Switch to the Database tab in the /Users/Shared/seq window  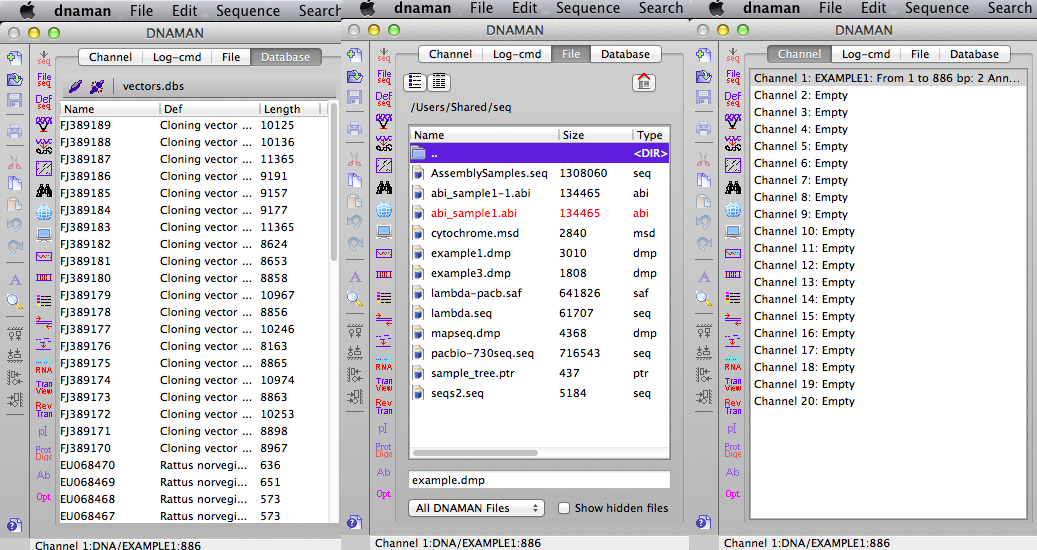click(x=625, y=54)
